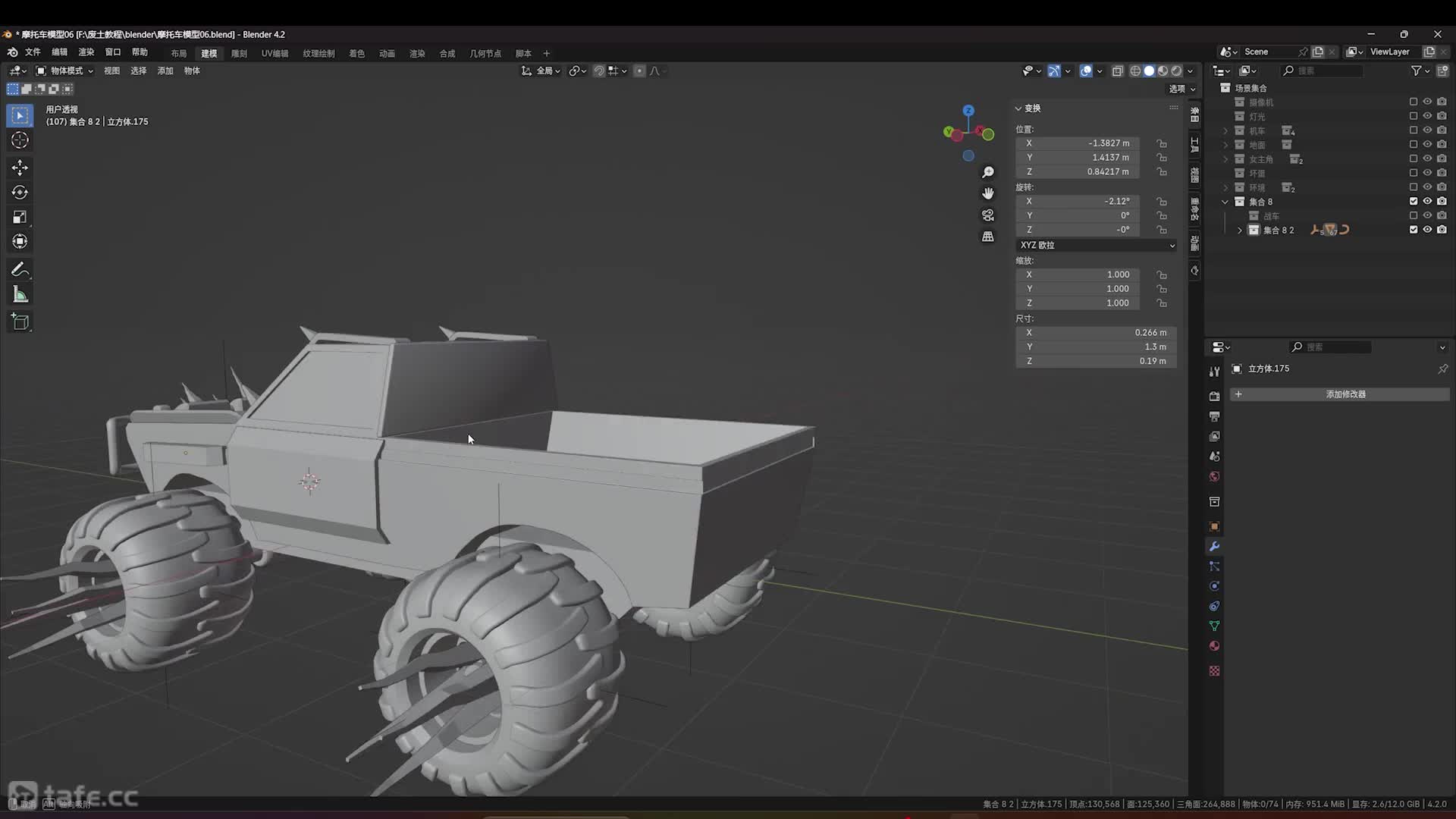1456x819 pixels.
Task: Open the 全局 transform orientation dropdown
Action: click(541, 71)
